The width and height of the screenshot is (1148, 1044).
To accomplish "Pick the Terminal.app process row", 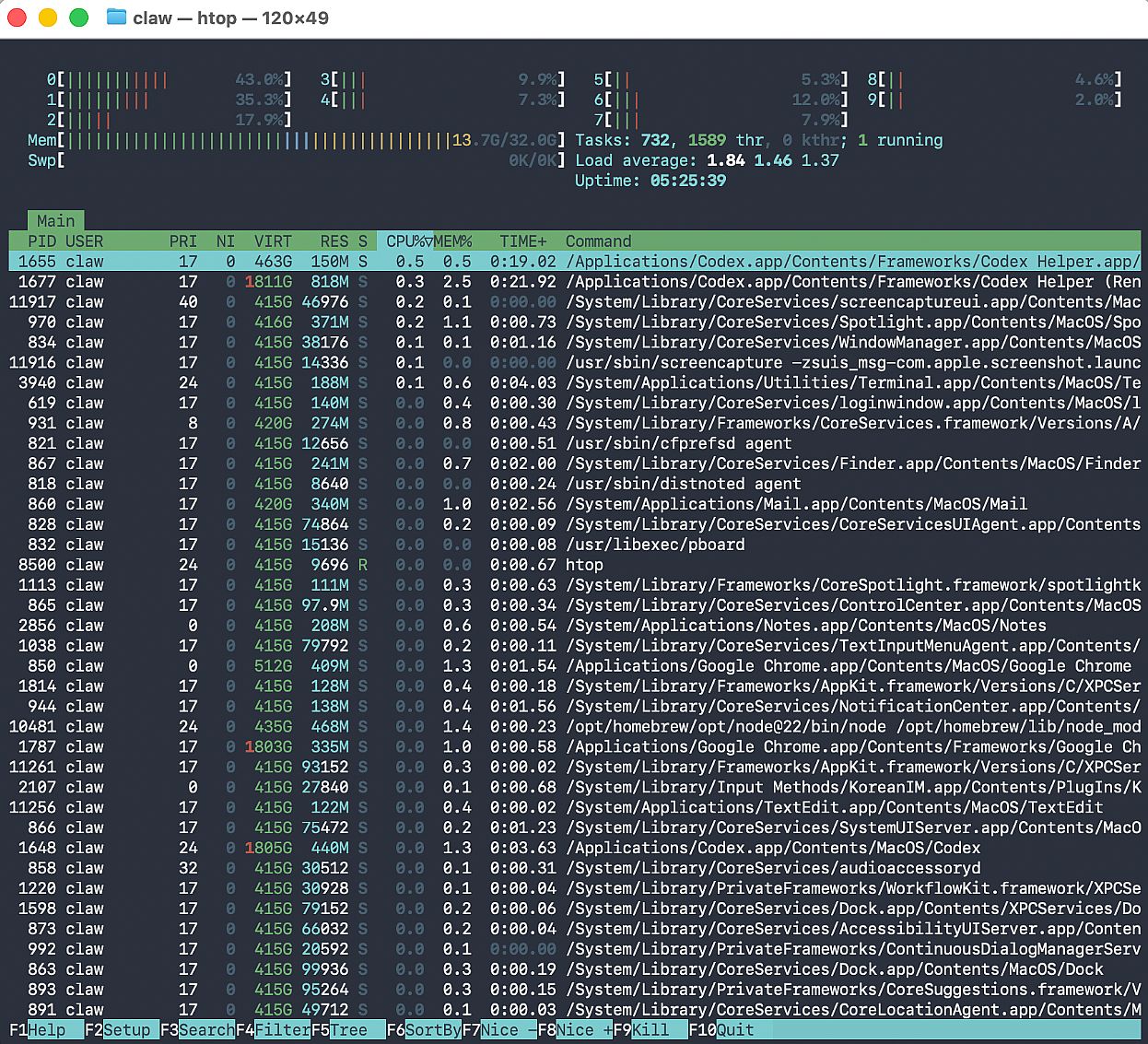I will [575, 382].
